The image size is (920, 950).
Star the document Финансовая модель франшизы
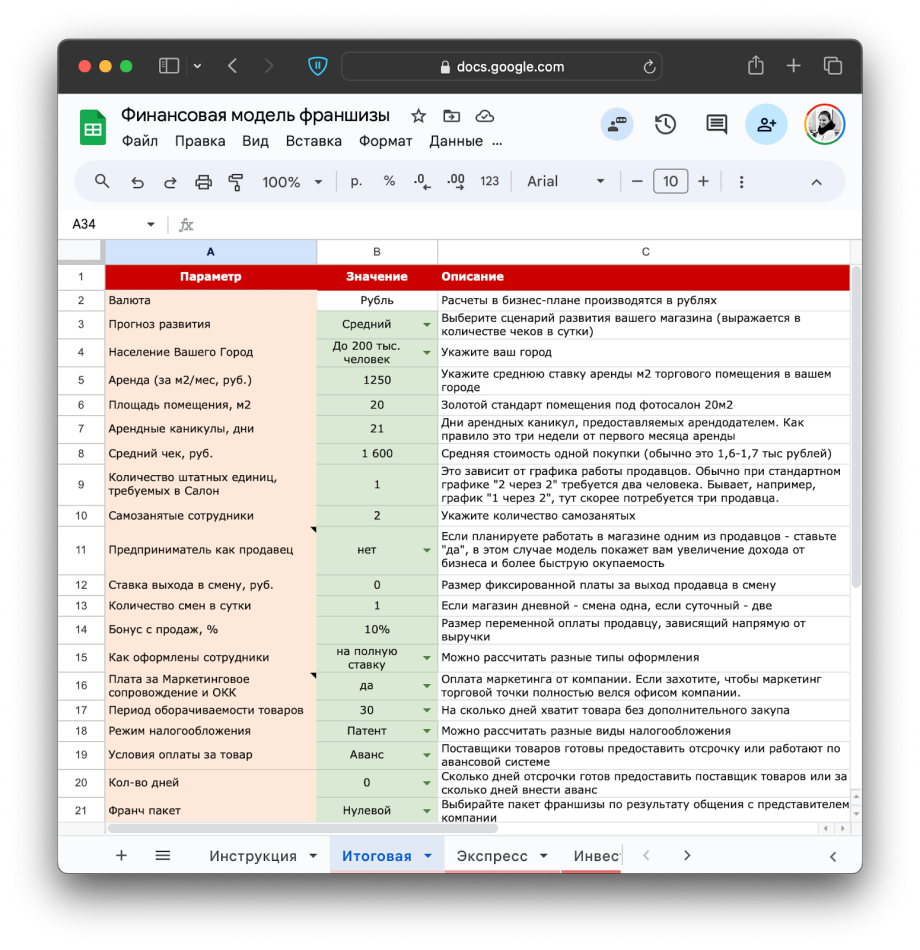click(418, 116)
